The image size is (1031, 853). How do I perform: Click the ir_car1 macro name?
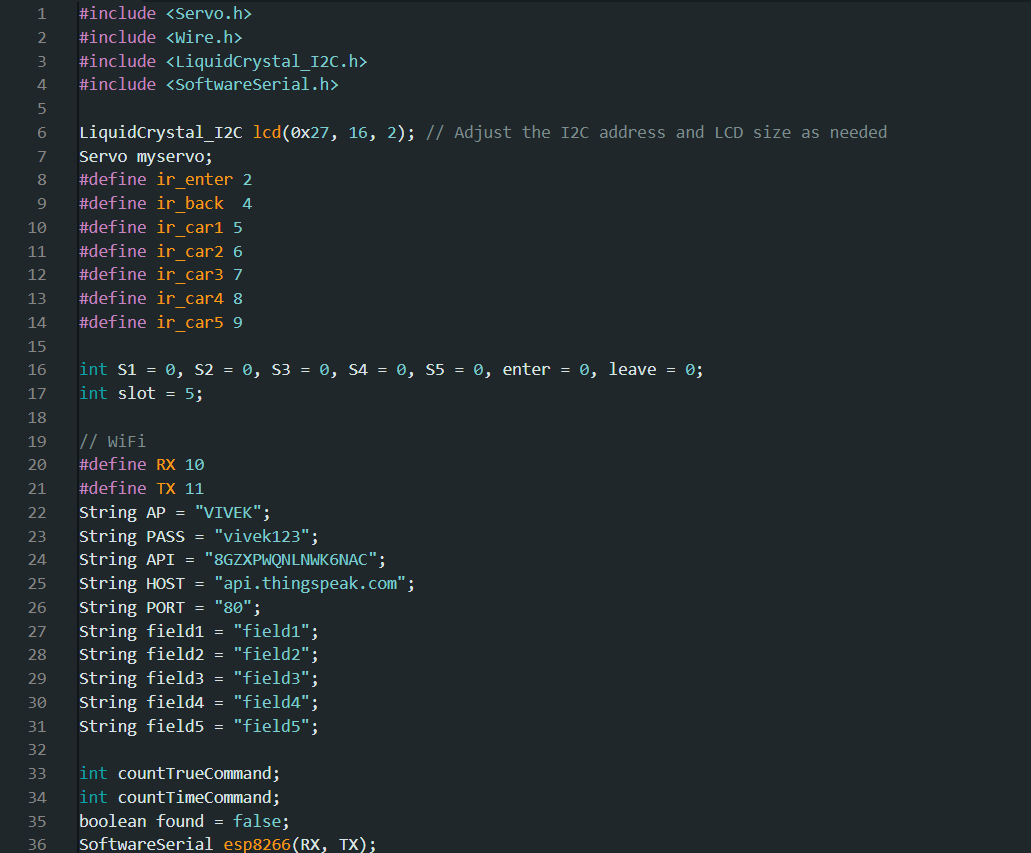[190, 228]
